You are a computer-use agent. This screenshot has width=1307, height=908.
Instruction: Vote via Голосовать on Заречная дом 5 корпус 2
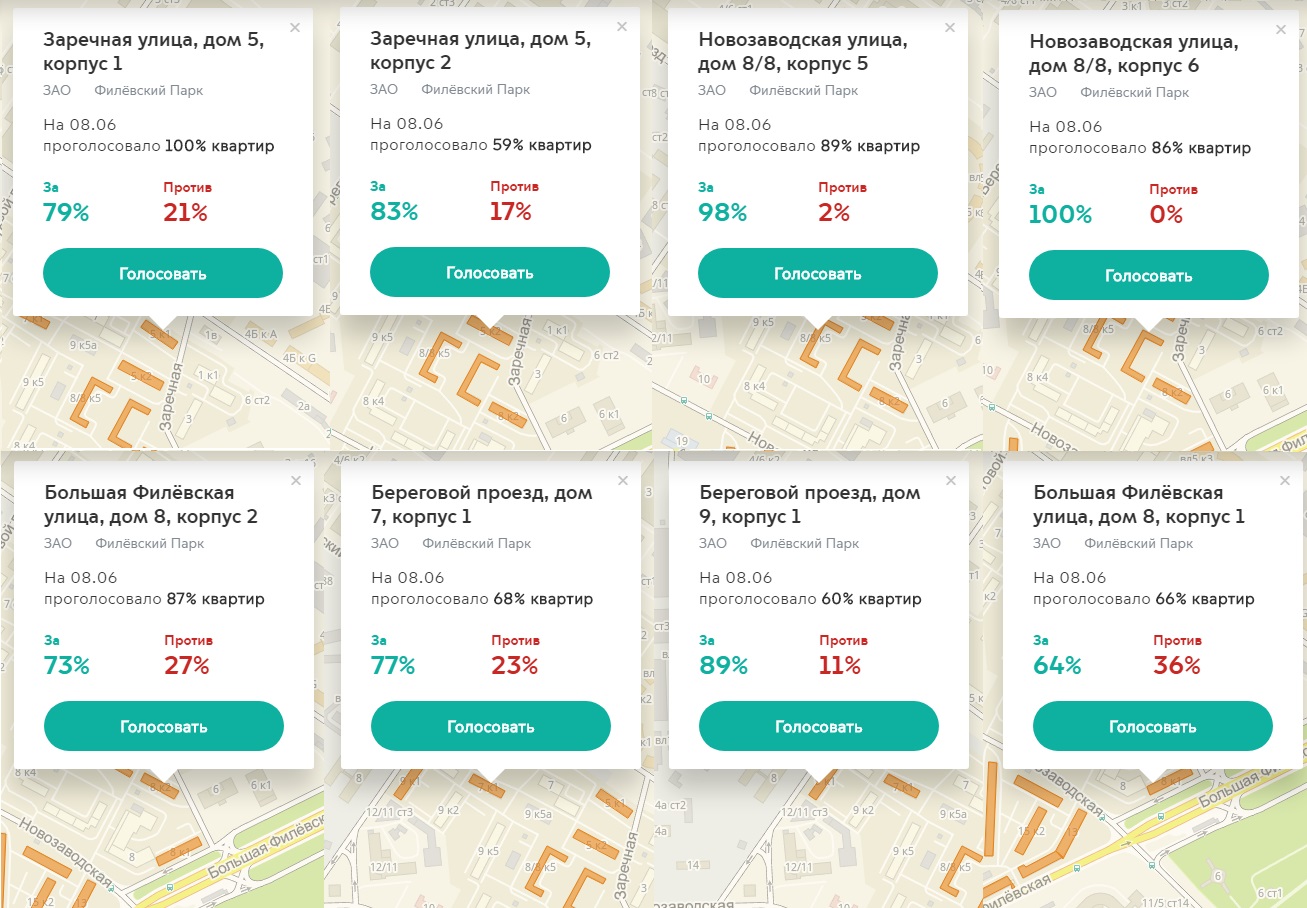(490, 273)
